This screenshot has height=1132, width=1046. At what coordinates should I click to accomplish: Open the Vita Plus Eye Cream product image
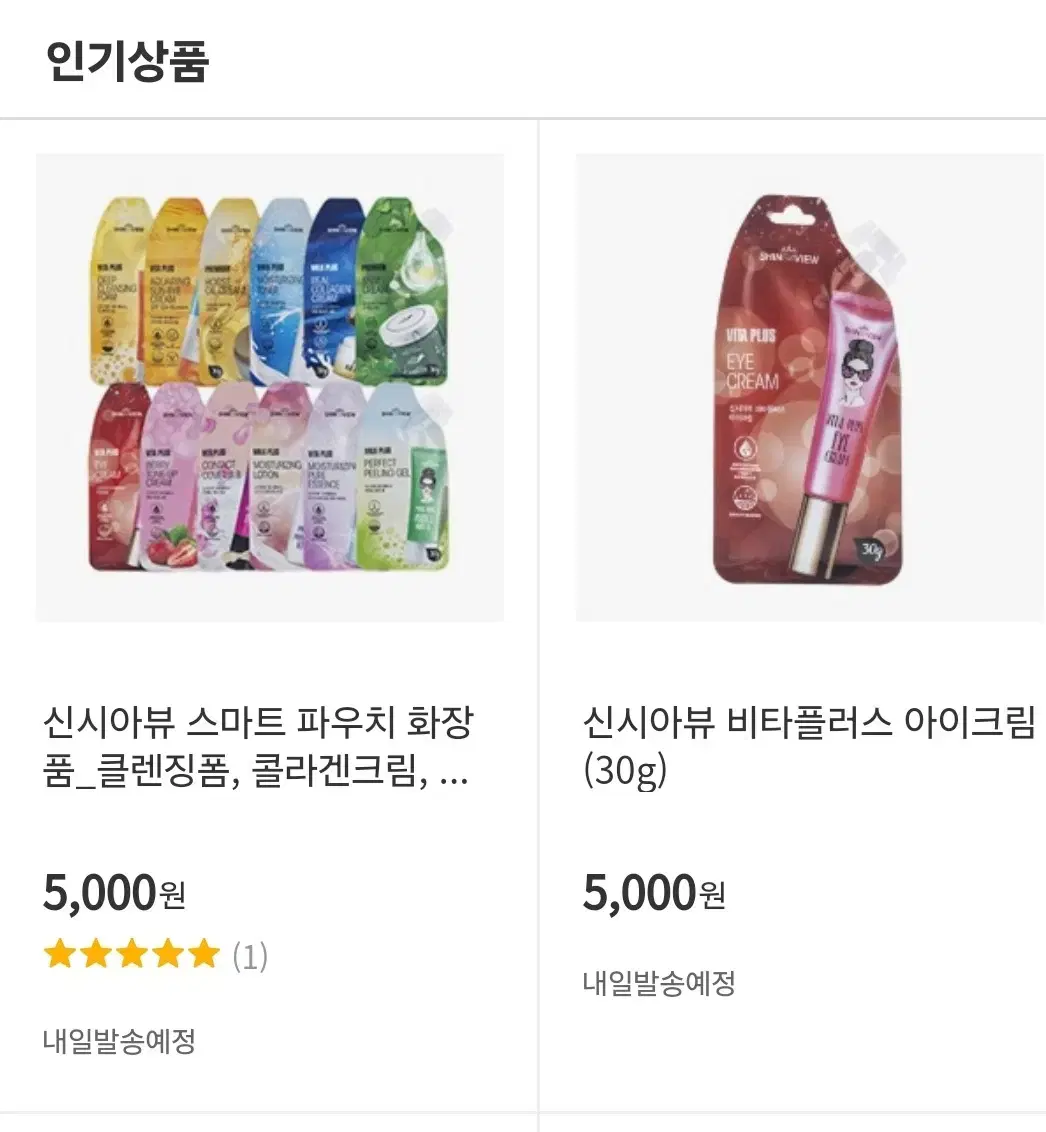(x=810, y=387)
